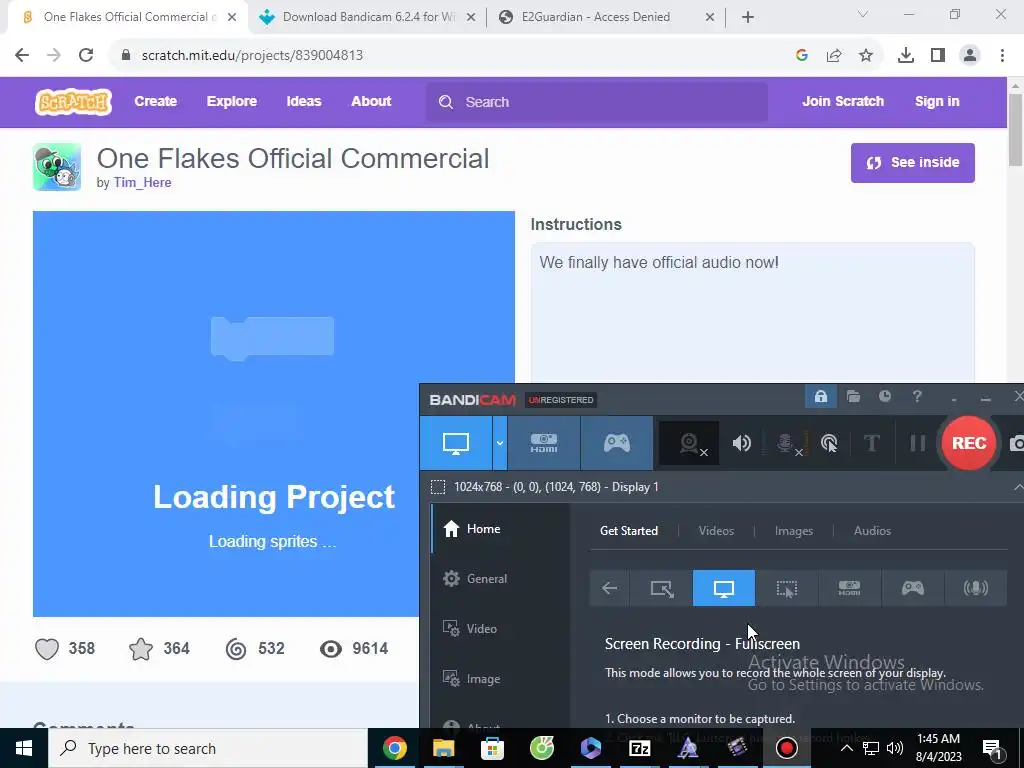Go back in Chrome

click(x=22, y=55)
